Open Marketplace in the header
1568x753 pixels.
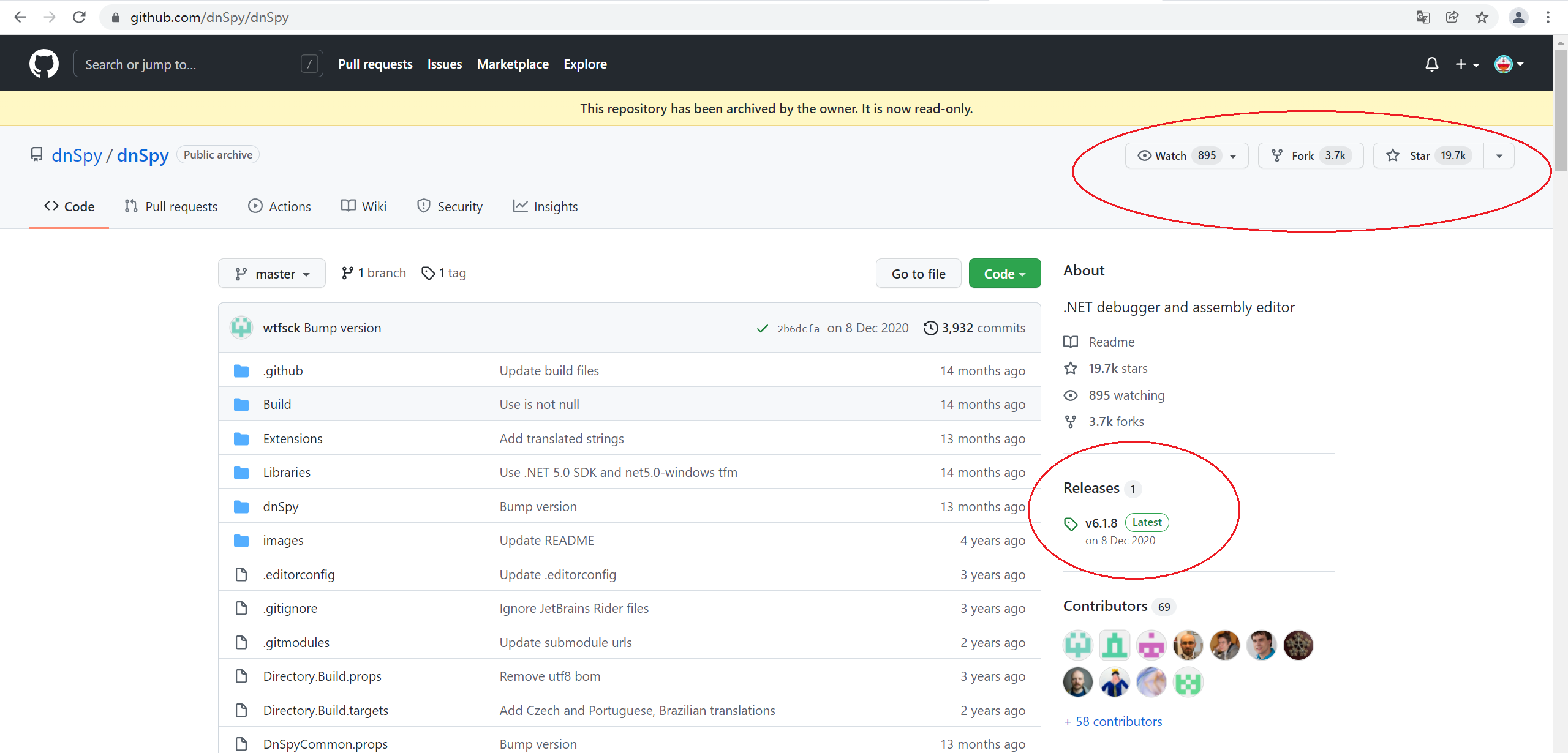coord(513,64)
